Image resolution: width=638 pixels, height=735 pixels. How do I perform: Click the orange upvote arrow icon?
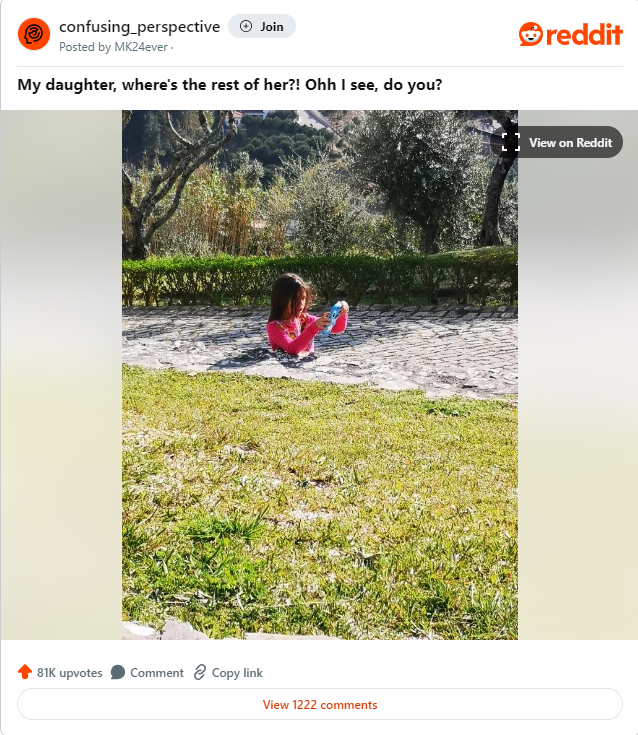(x=25, y=672)
